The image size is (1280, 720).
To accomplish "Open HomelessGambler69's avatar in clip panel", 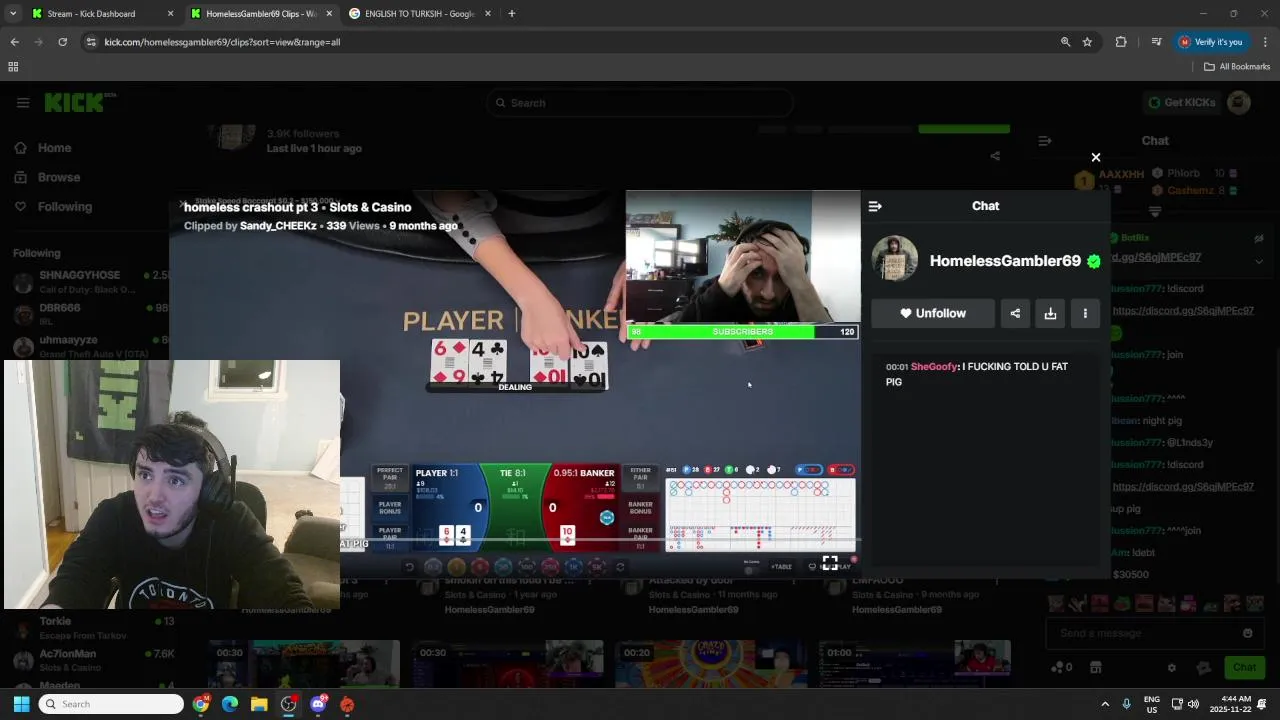I will 895,259.
